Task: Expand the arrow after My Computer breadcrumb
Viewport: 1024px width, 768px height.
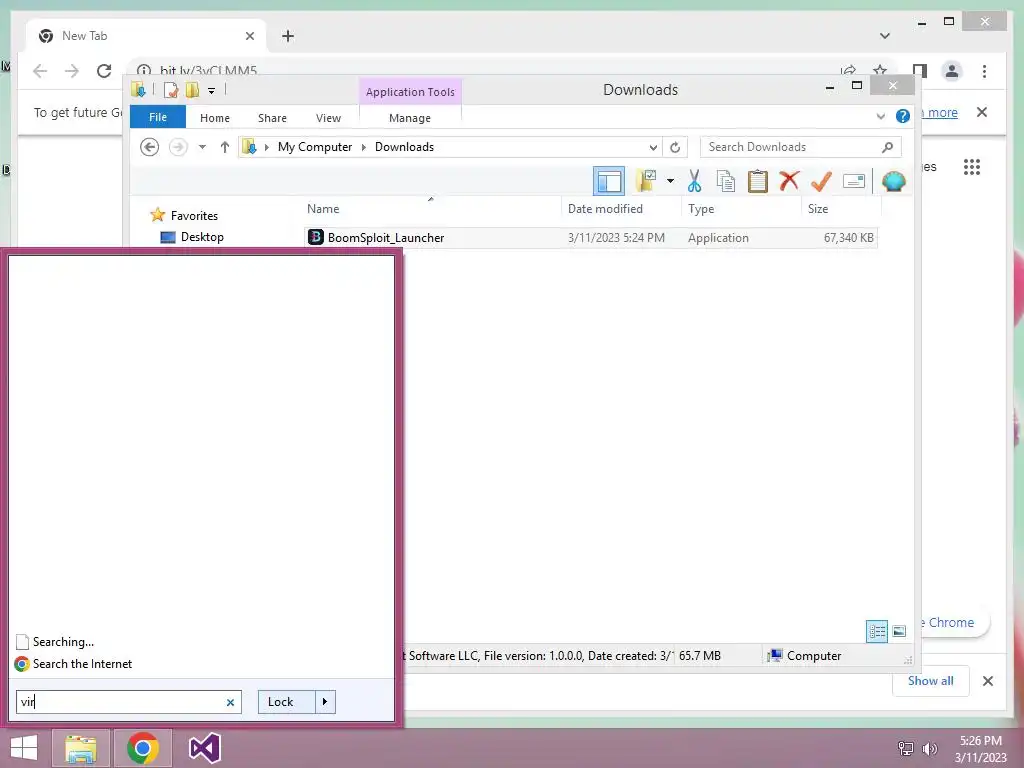Action: (364, 147)
